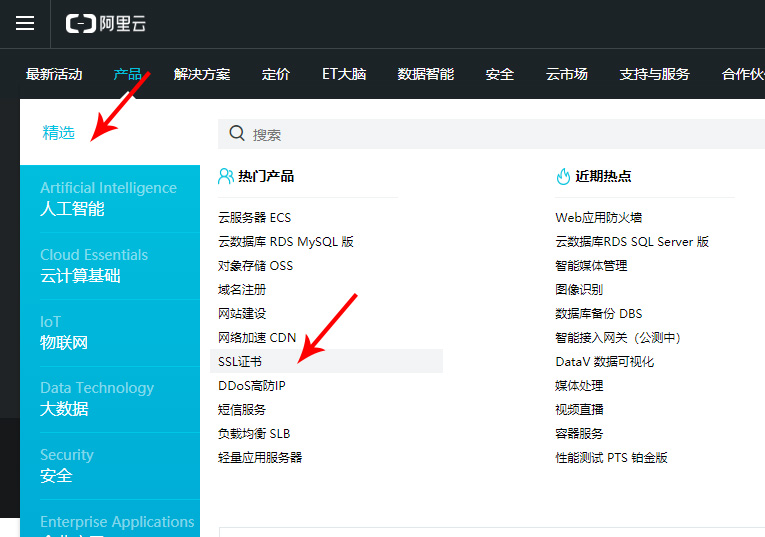Open Web应用防火墙 link
Image resolution: width=765 pixels, height=537 pixels.
click(599, 218)
